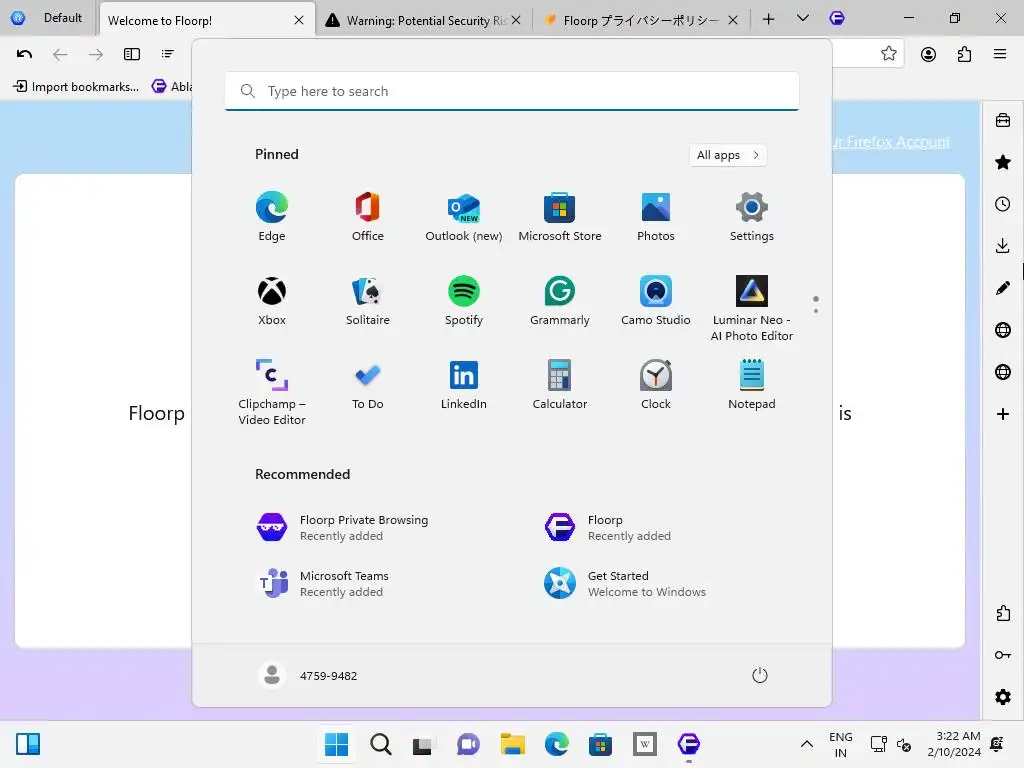1024x768 pixels.
Task: Click the Type here to search field
Action: tap(512, 91)
